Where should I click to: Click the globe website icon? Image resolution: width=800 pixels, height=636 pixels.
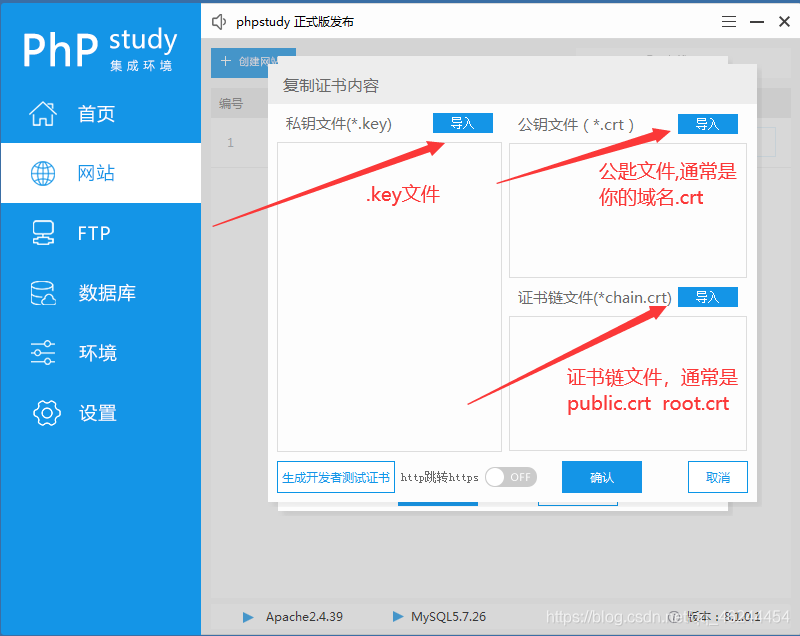click(43, 173)
